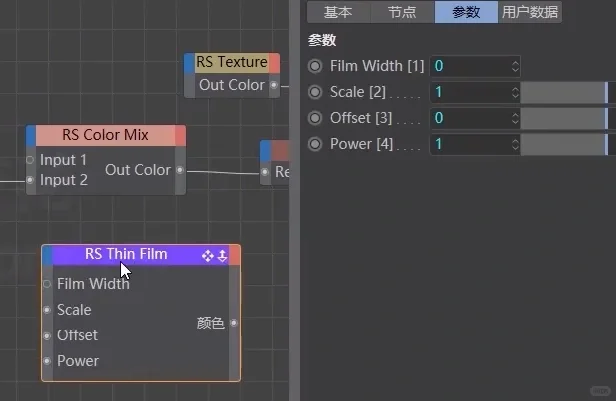Switch to the 节点 tab
This screenshot has height=401, width=616.
[402, 12]
